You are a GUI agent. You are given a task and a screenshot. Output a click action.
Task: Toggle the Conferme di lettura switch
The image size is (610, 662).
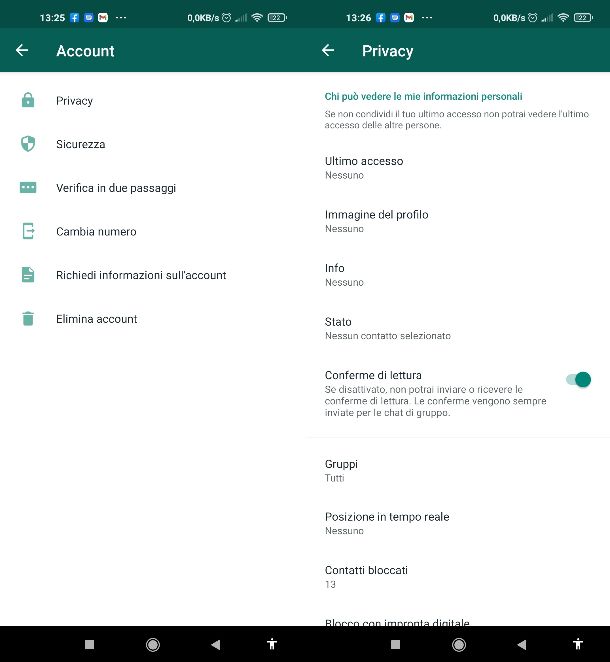[x=578, y=379]
